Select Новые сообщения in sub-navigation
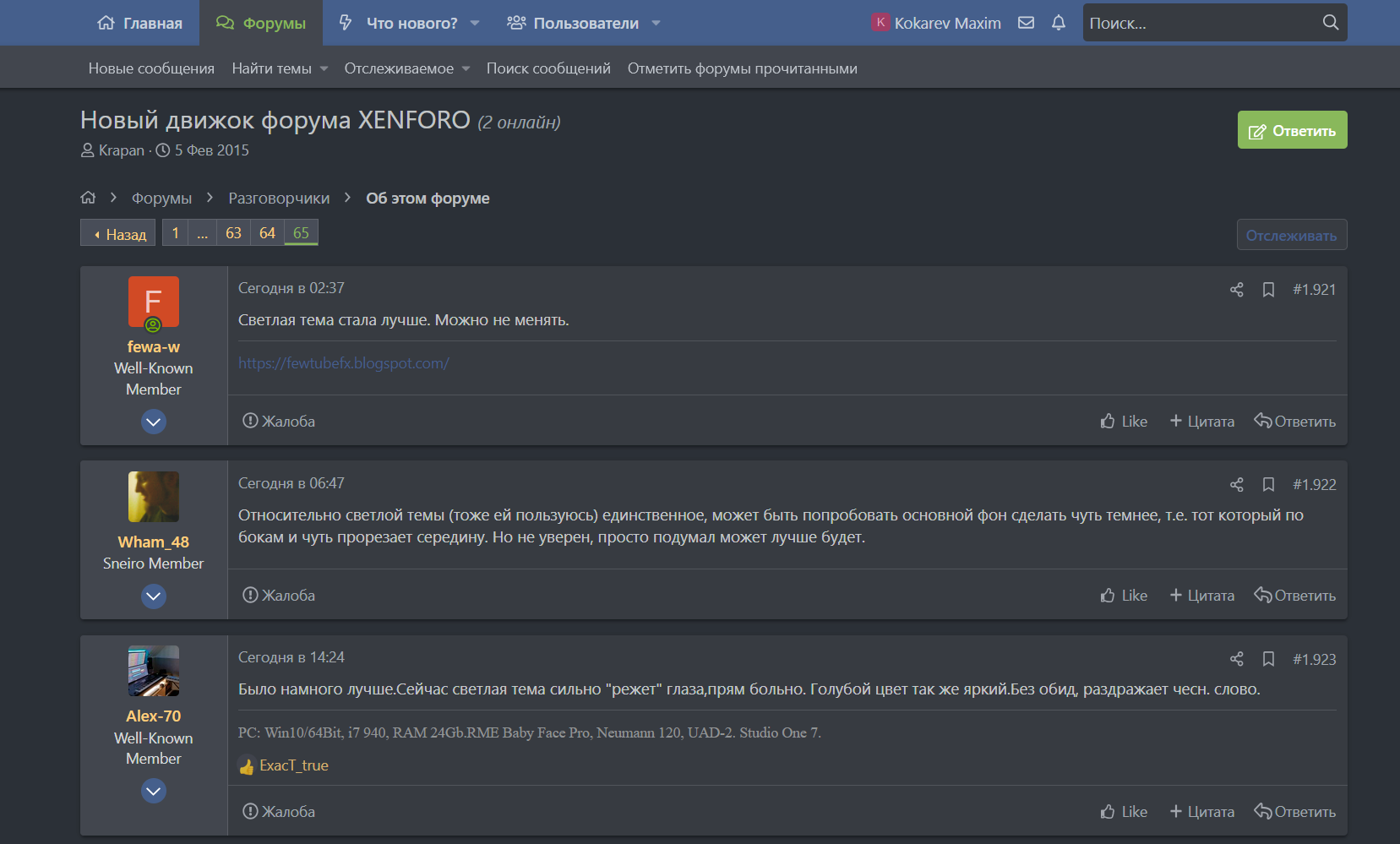Screen dimensions: 1400x844 coord(151,68)
